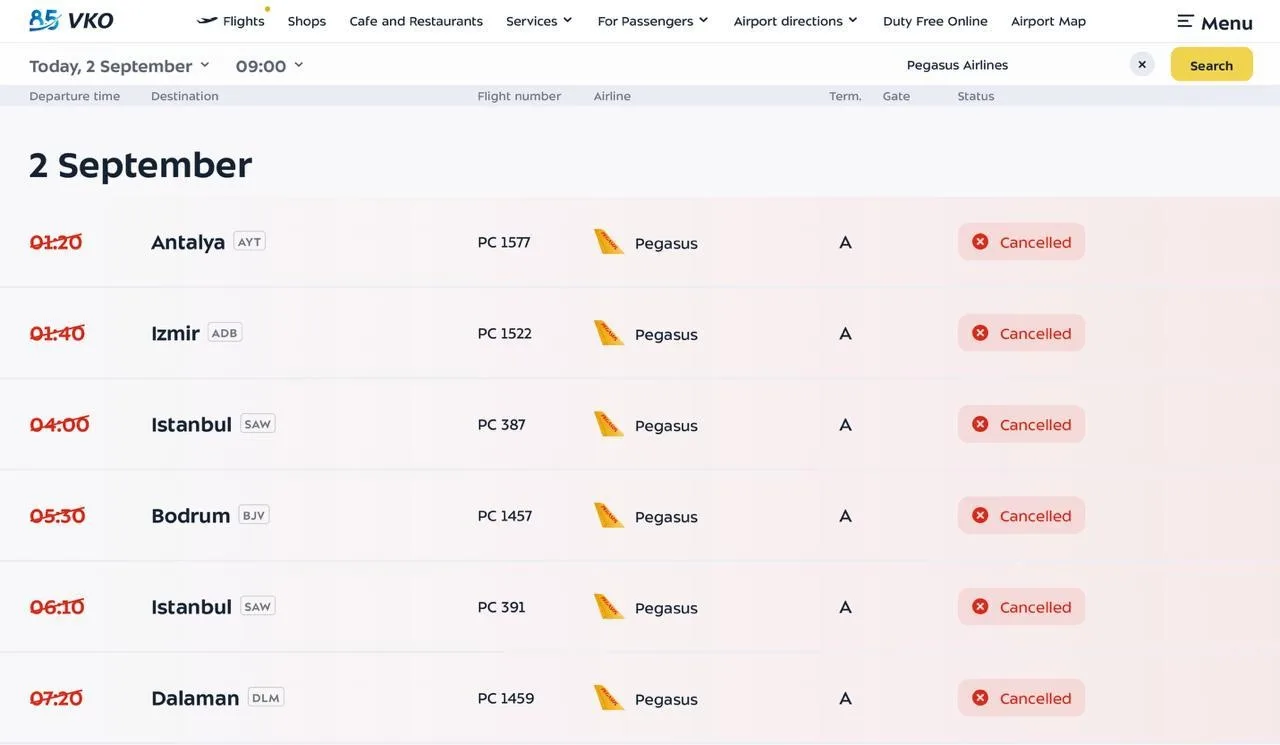Image resolution: width=1280 pixels, height=745 pixels.
Task: Open Cafe and Restaurants page
Action: (416, 21)
